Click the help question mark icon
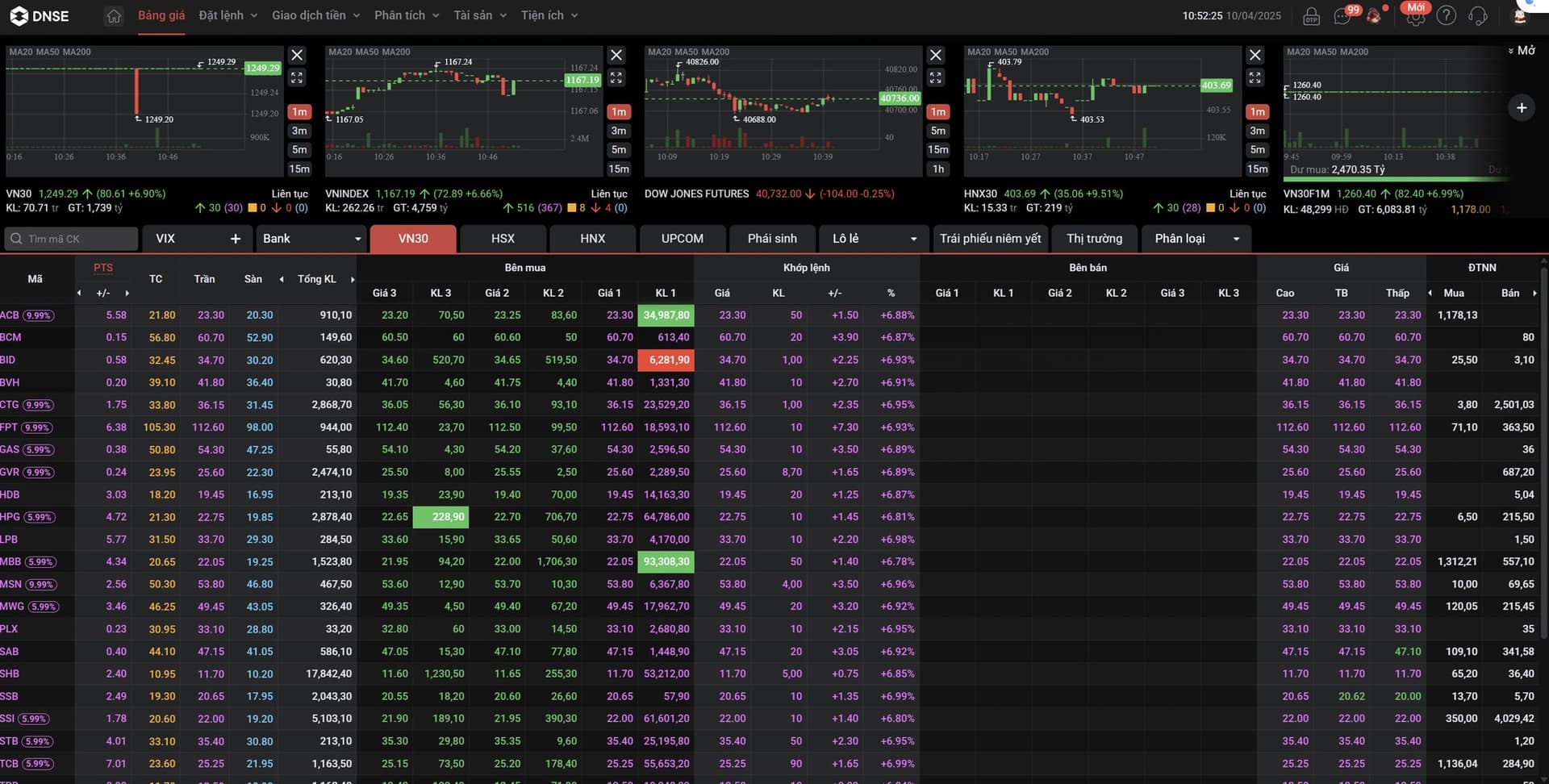The image size is (1549, 784). [1447, 16]
